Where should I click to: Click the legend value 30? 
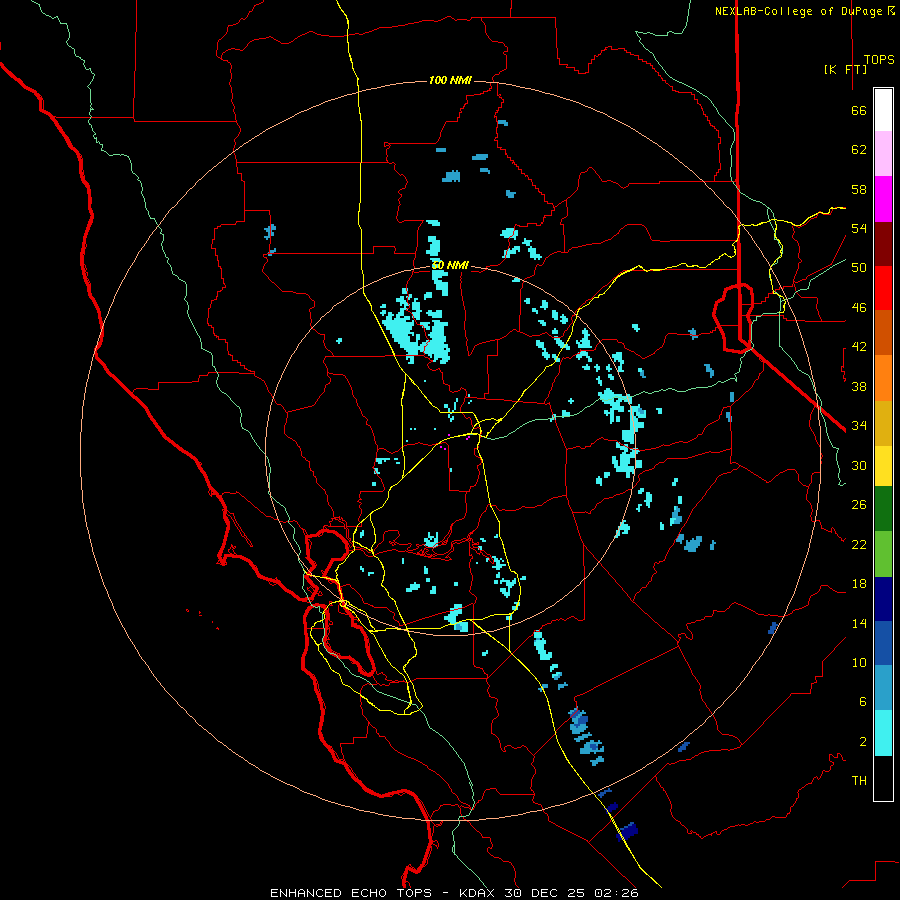point(859,465)
